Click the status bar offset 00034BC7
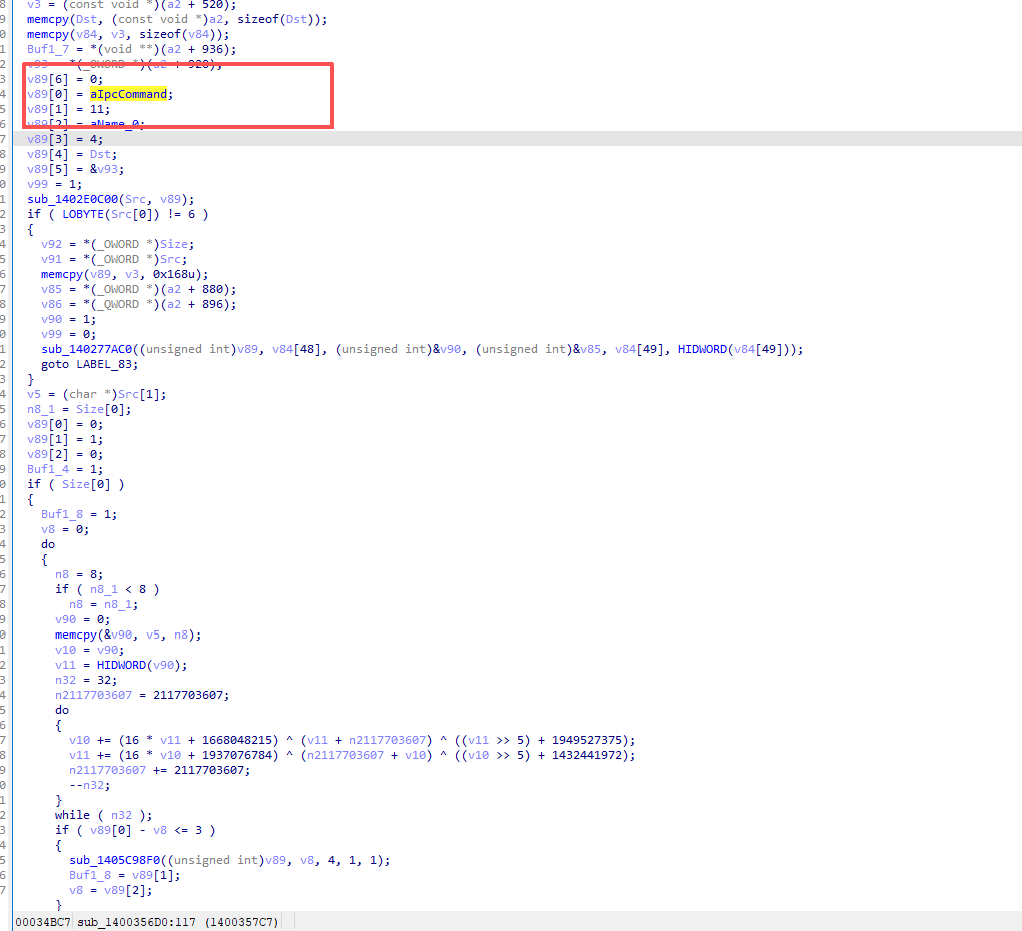Viewport: 1022px width, 931px height. pos(42,921)
